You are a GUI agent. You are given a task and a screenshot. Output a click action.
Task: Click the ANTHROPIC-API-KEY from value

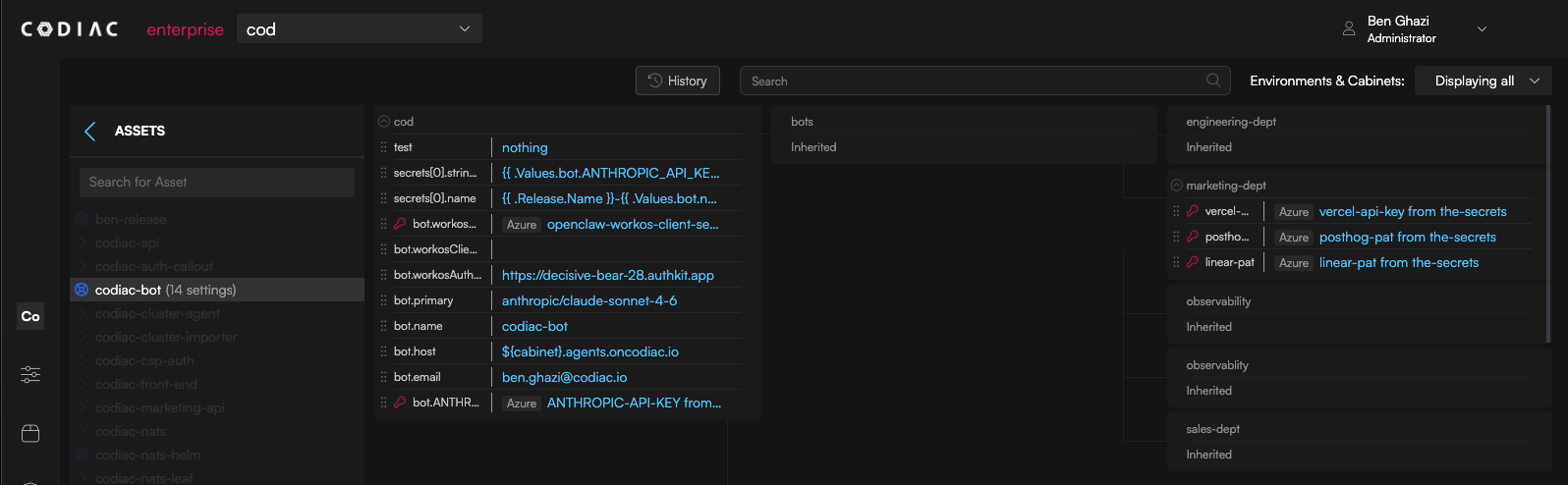pos(634,403)
